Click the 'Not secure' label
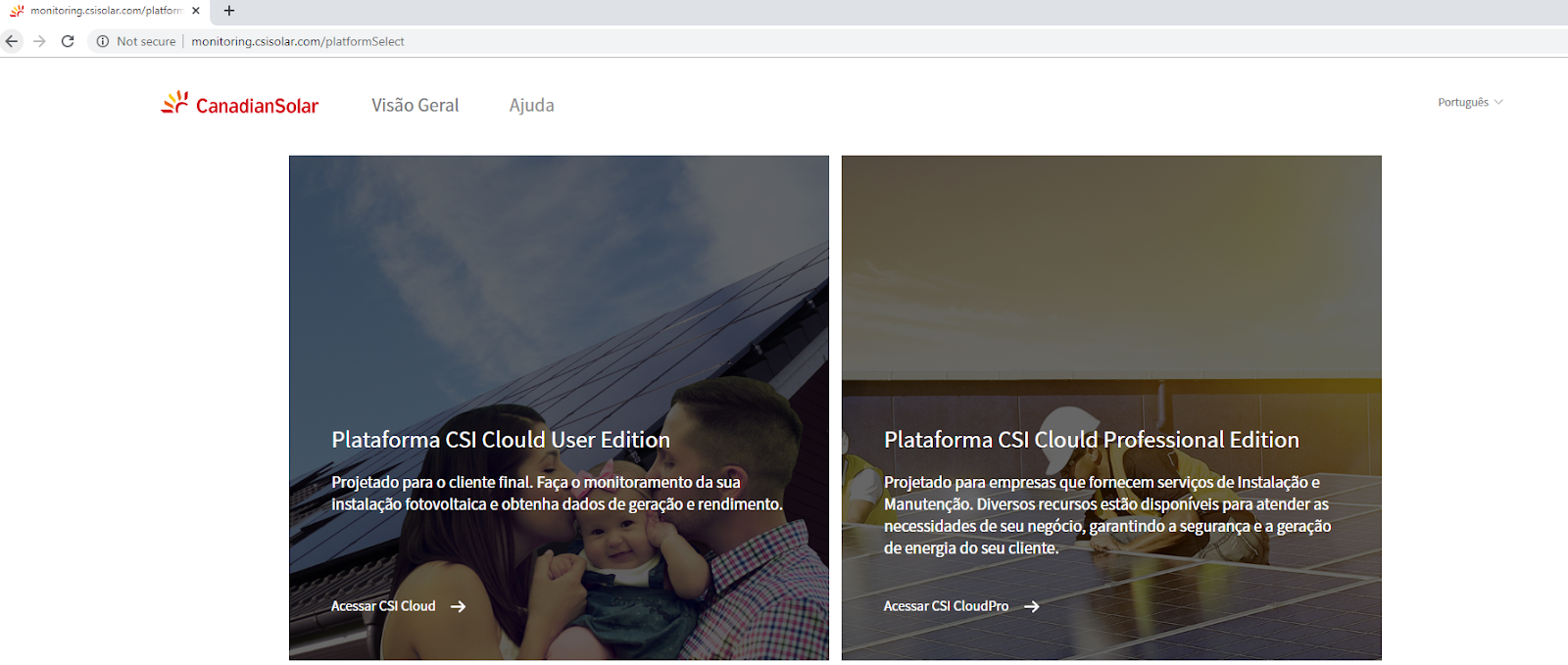 point(146,41)
